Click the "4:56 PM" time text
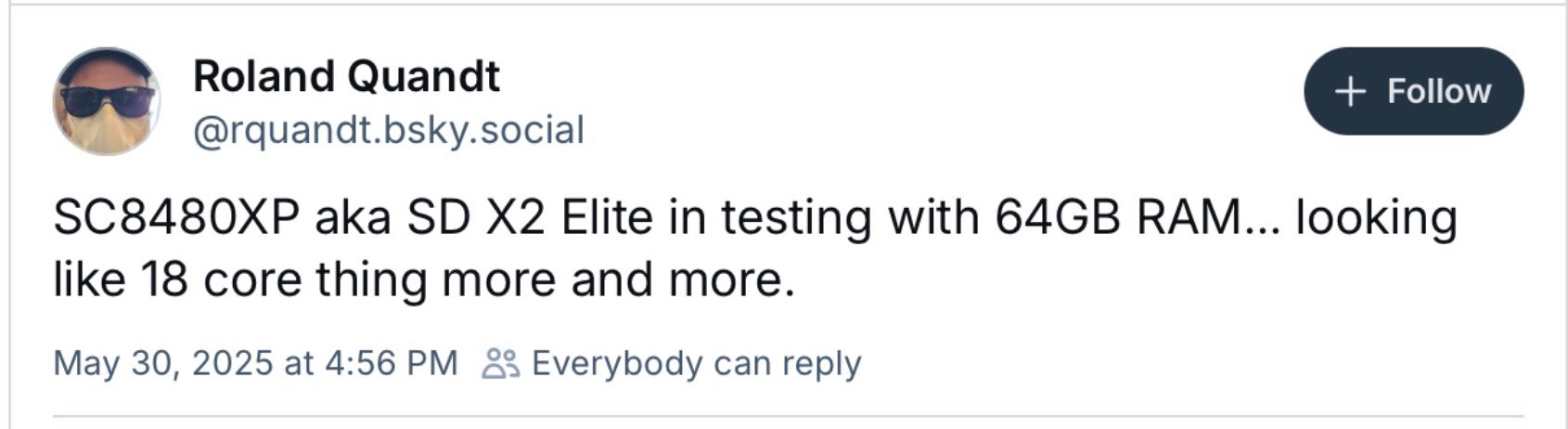1568x429 pixels. click(x=392, y=363)
